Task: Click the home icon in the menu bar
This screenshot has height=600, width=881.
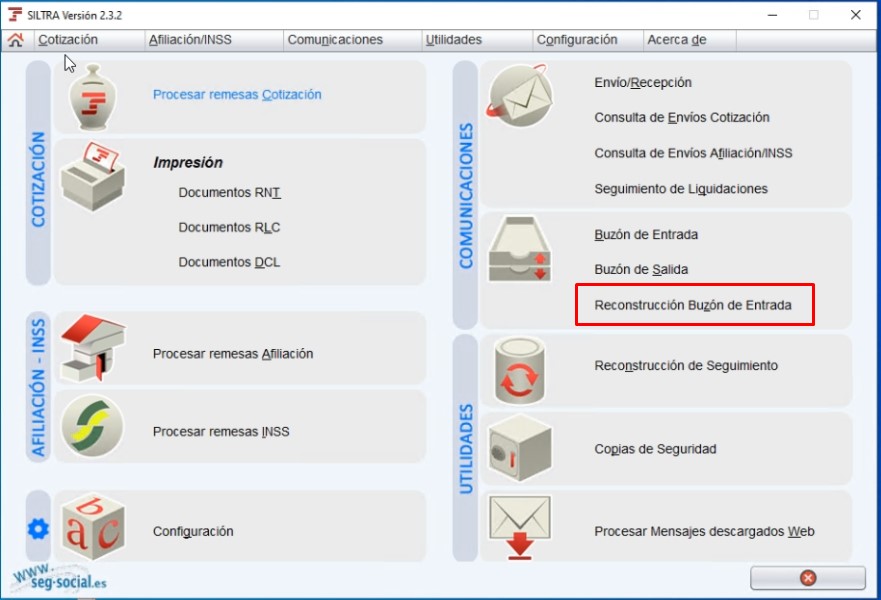Action: tap(16, 40)
